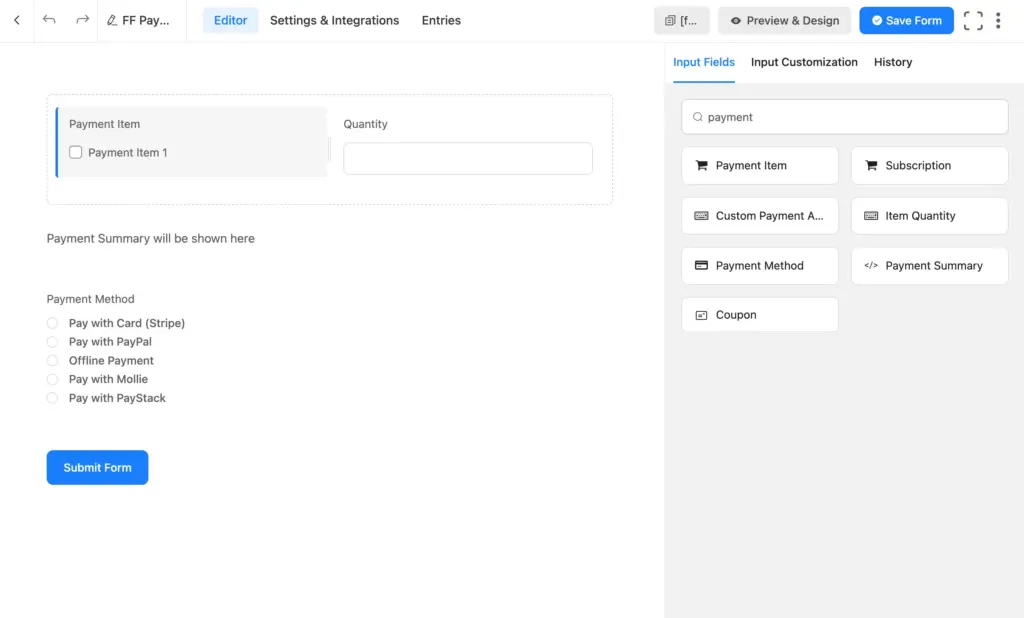Click the Payment Method field label
Screen dimensions: 1024x618
click(x=90, y=299)
